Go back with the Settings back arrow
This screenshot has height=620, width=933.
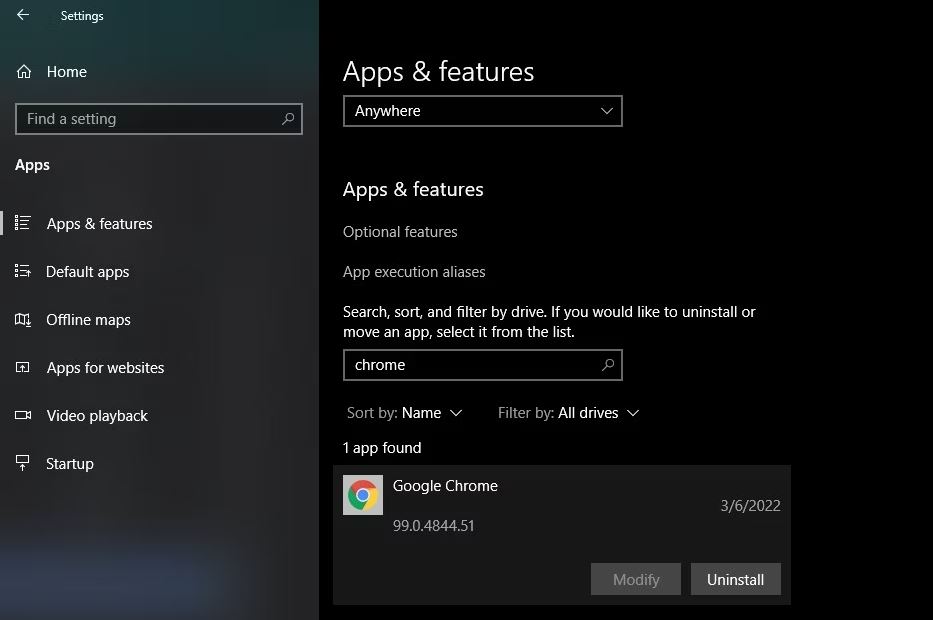(x=23, y=15)
